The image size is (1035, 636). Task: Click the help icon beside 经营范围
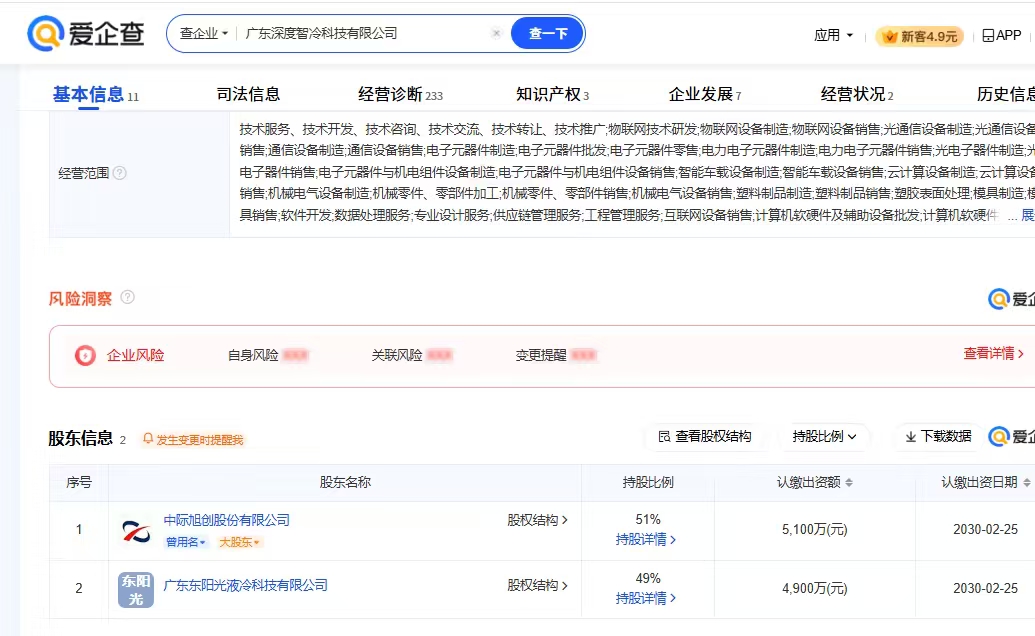pos(119,173)
